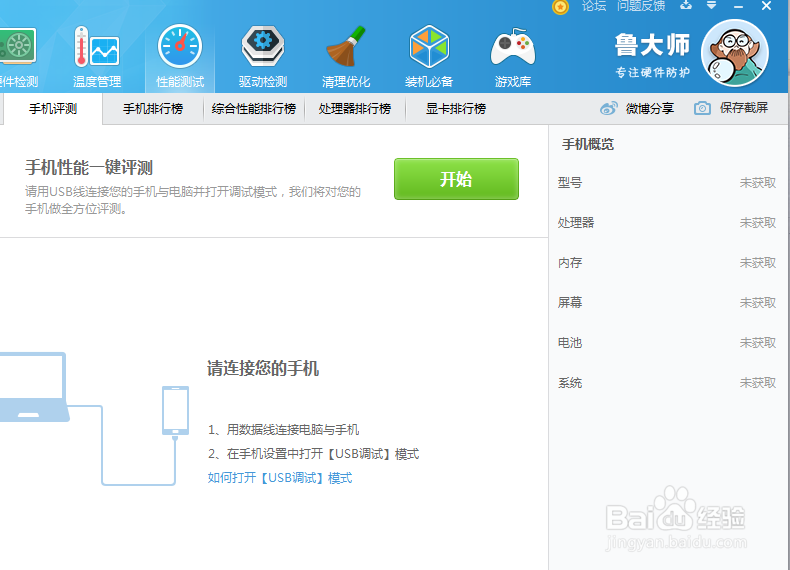Open 游戏库 gamepad icon
790x570 pixels.
pos(512,47)
